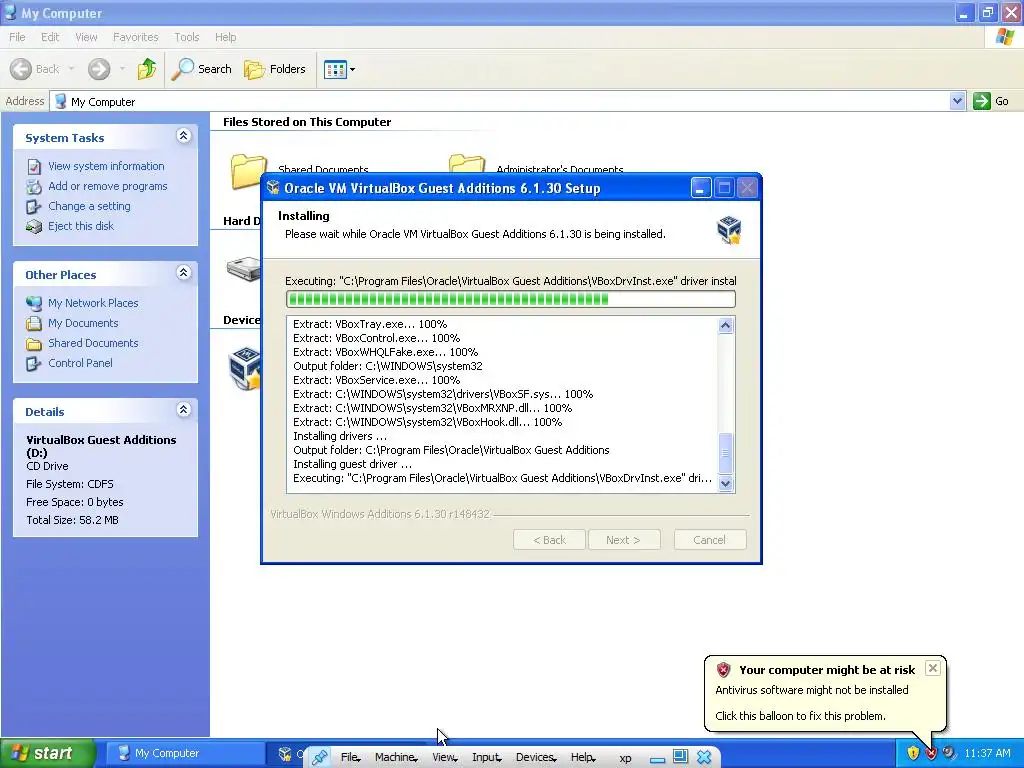This screenshot has width=1024, height=768.
Task: Click Change a setting link
Action: click(89, 206)
